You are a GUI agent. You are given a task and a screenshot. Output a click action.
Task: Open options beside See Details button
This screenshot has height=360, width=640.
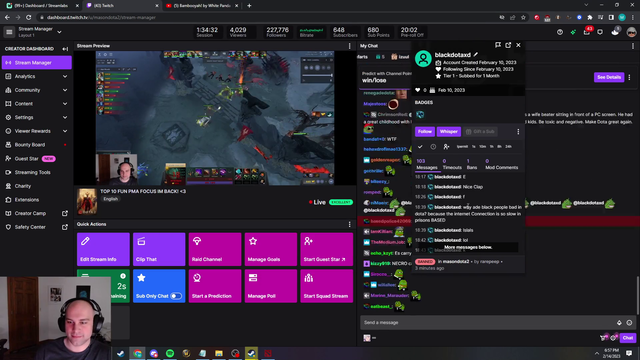tap(629, 77)
